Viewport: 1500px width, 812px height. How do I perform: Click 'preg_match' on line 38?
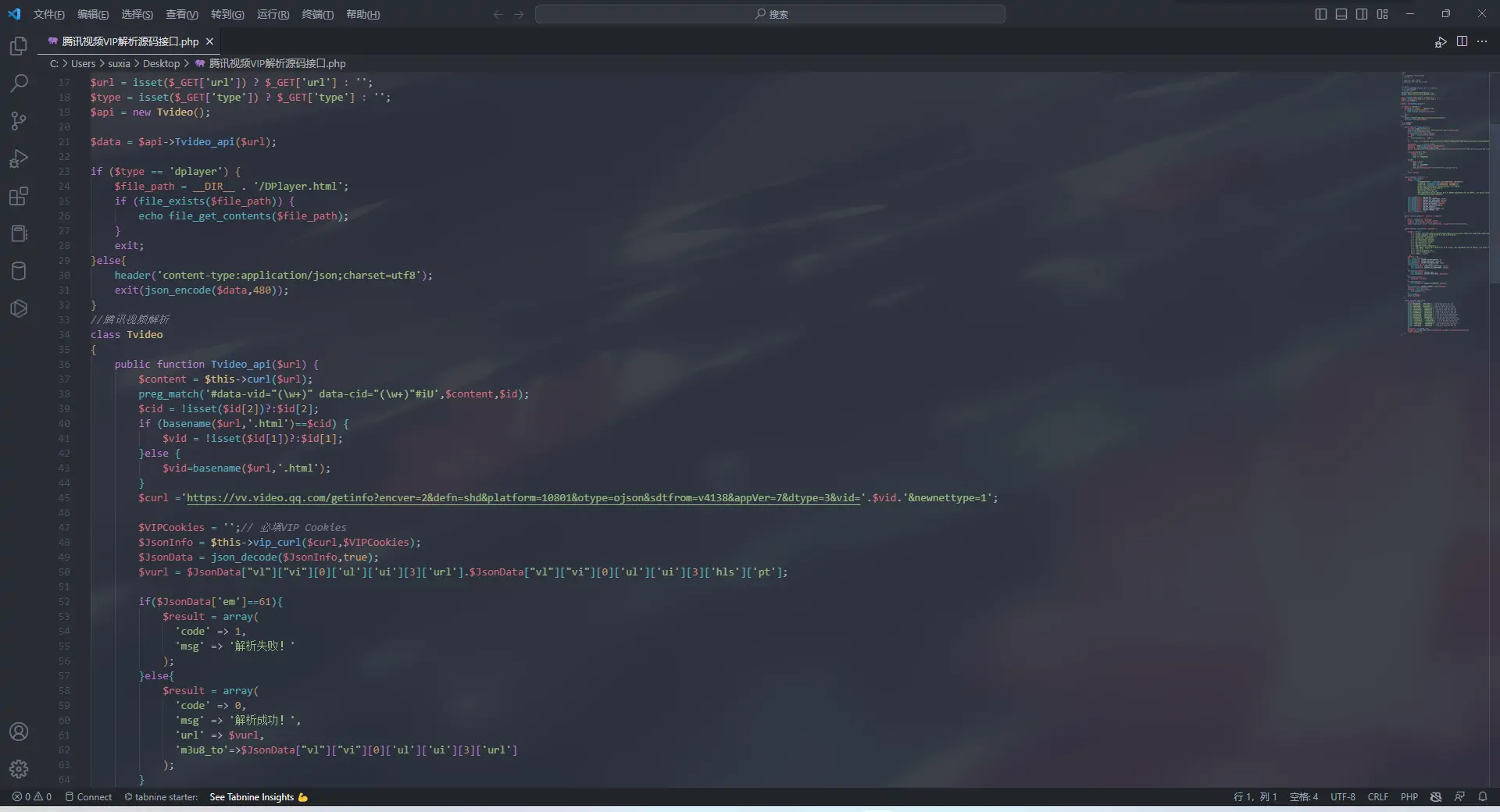coord(169,394)
